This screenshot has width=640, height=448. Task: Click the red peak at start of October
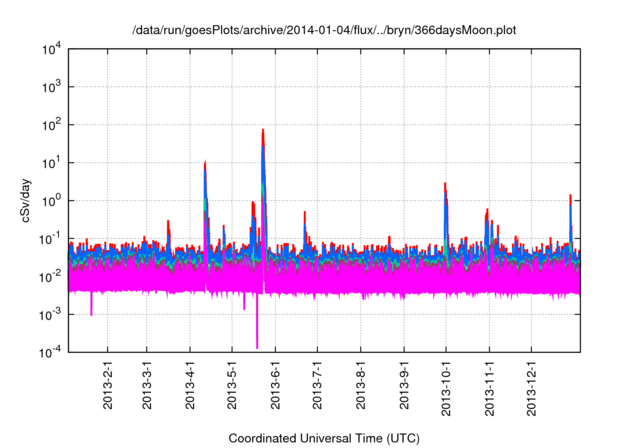coord(445,185)
